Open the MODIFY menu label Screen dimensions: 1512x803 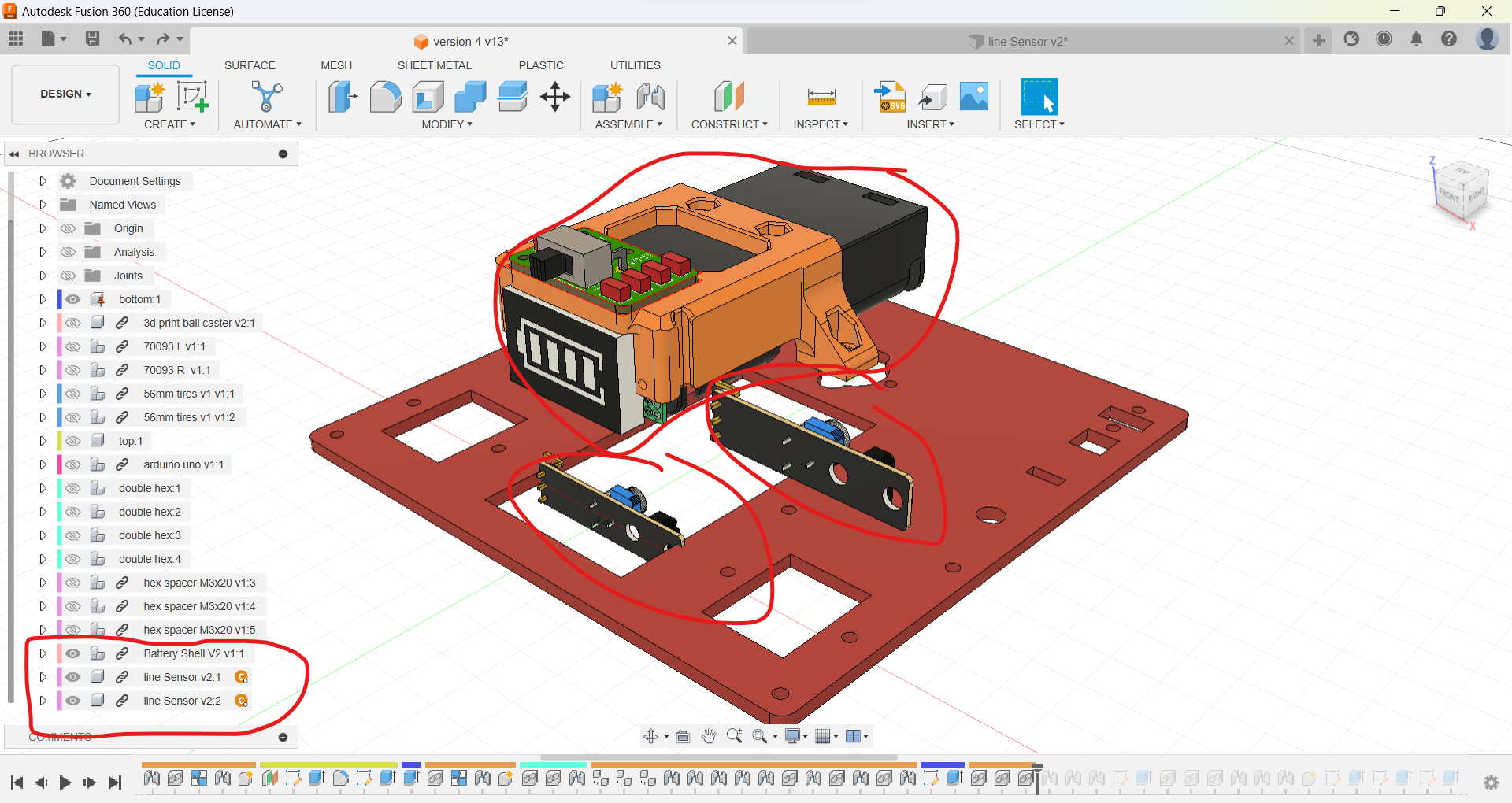(x=447, y=124)
